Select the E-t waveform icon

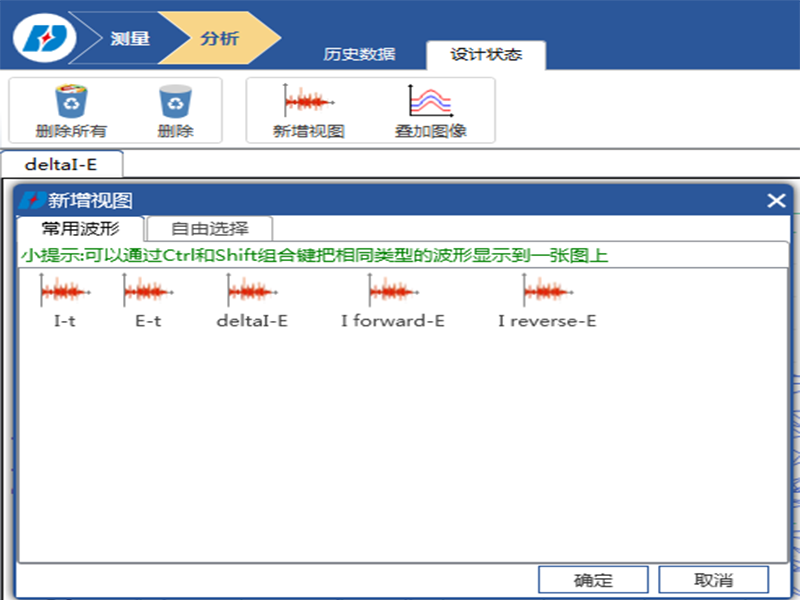[148, 291]
